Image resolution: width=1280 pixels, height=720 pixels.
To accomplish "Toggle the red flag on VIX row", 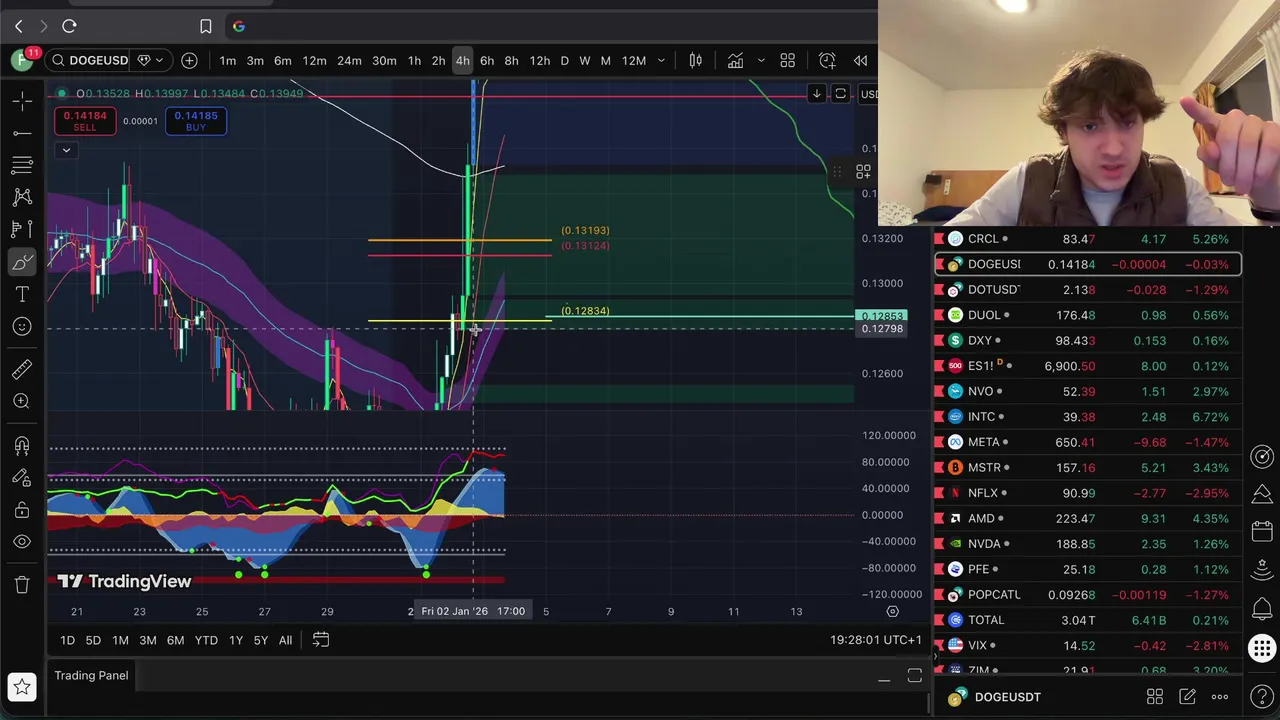I will (x=939, y=645).
